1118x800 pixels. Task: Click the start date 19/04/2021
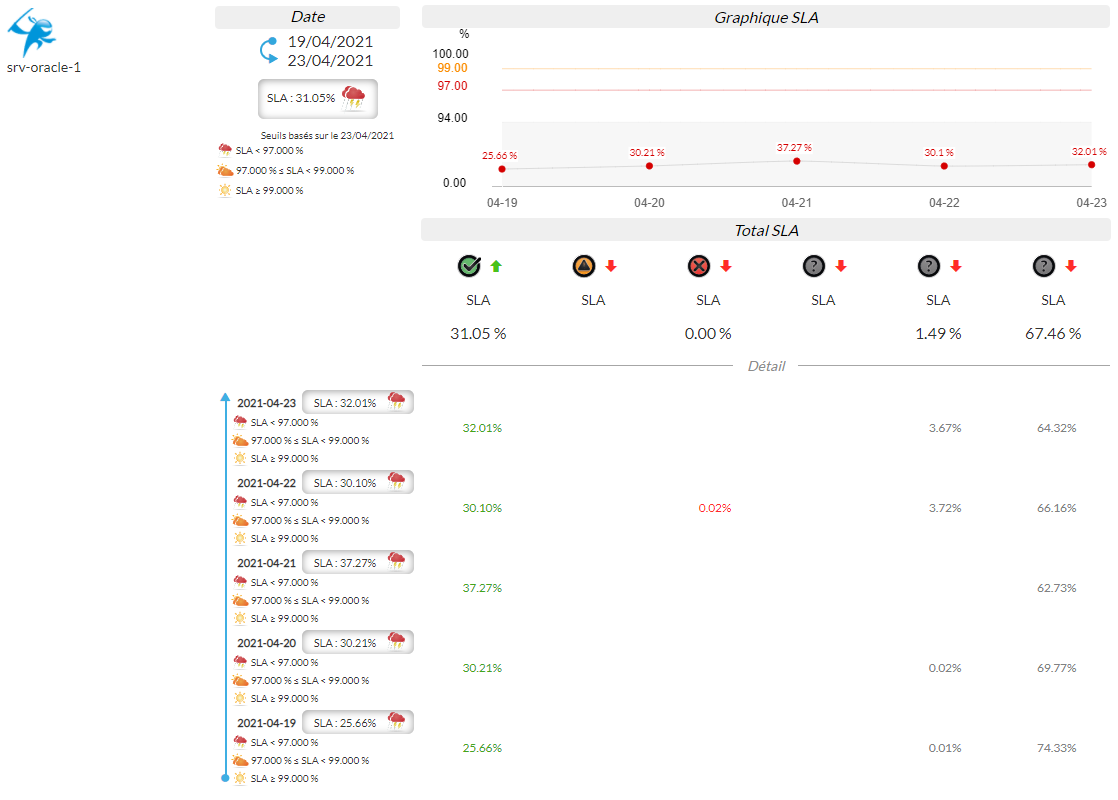point(330,42)
